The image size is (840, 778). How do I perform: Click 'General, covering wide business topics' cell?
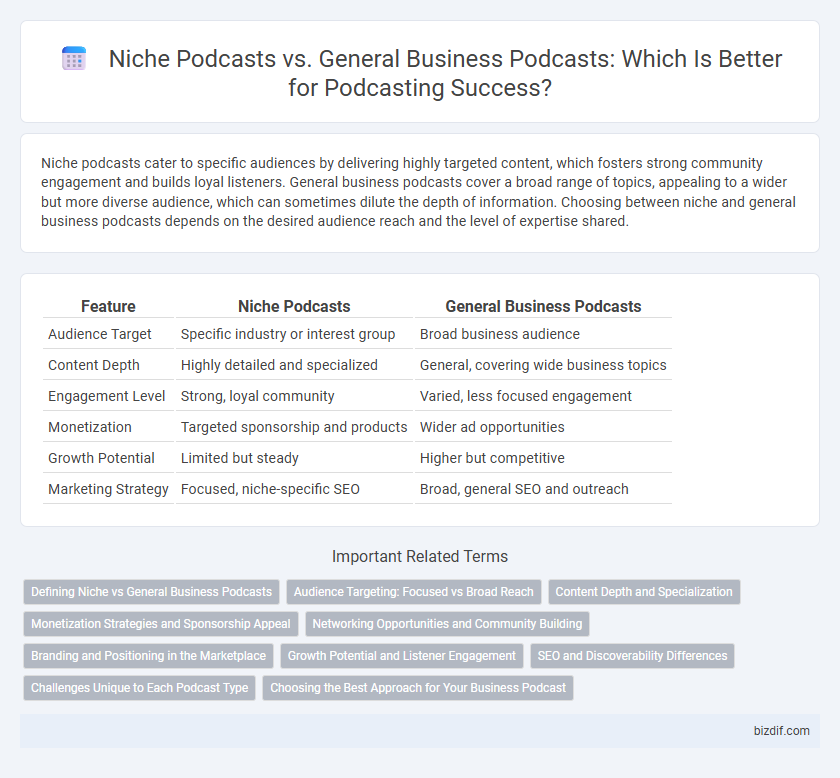tap(543, 365)
